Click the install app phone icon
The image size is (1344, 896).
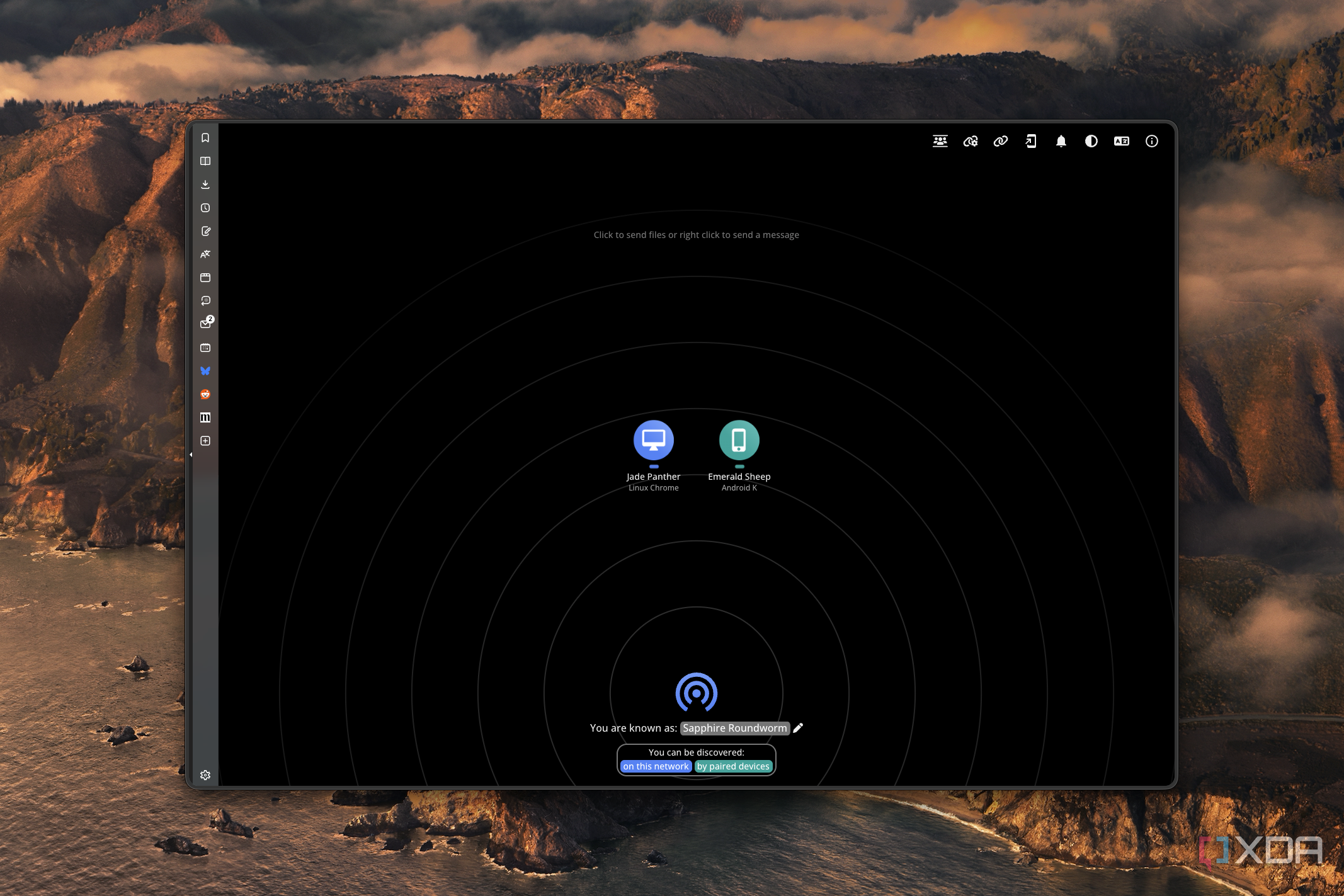(1031, 142)
